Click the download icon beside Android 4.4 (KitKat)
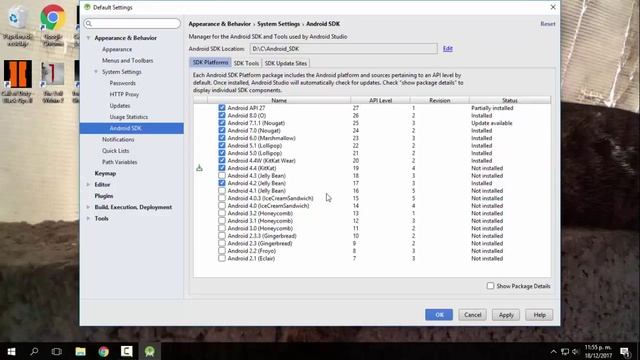 click(x=199, y=168)
